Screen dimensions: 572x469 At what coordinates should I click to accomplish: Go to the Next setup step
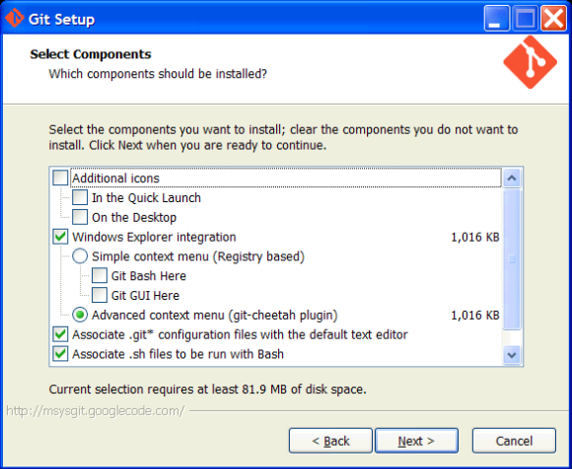[417, 441]
